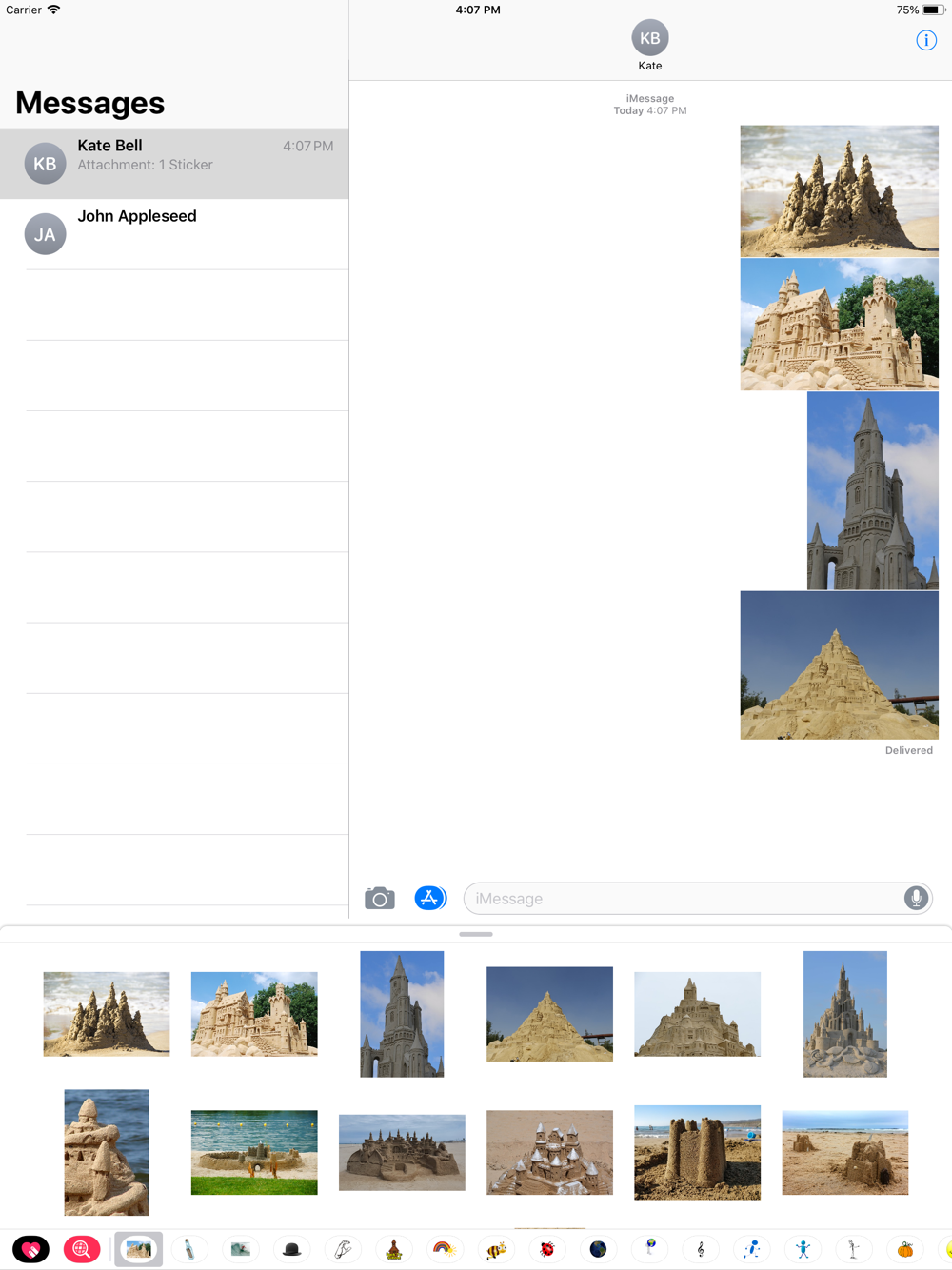Tap the 'Attachment: 1 Sticker' preview text

[145, 165]
